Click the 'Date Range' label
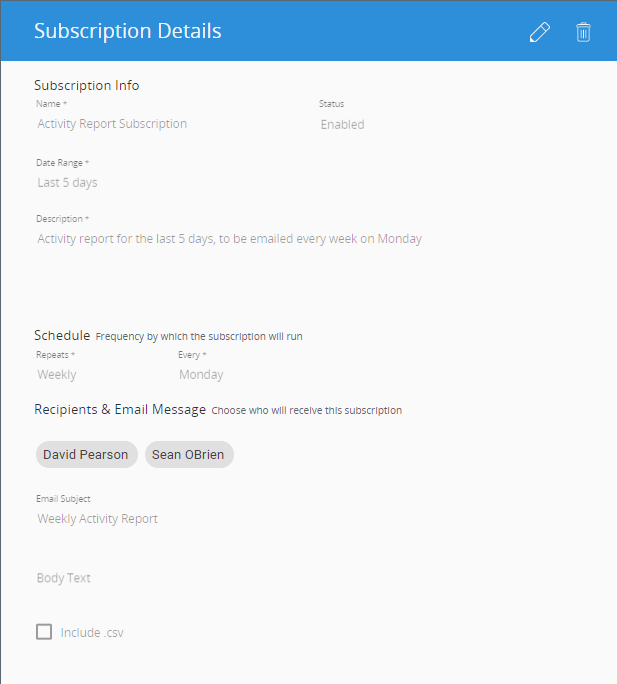The width and height of the screenshot is (617, 684). tap(59, 163)
